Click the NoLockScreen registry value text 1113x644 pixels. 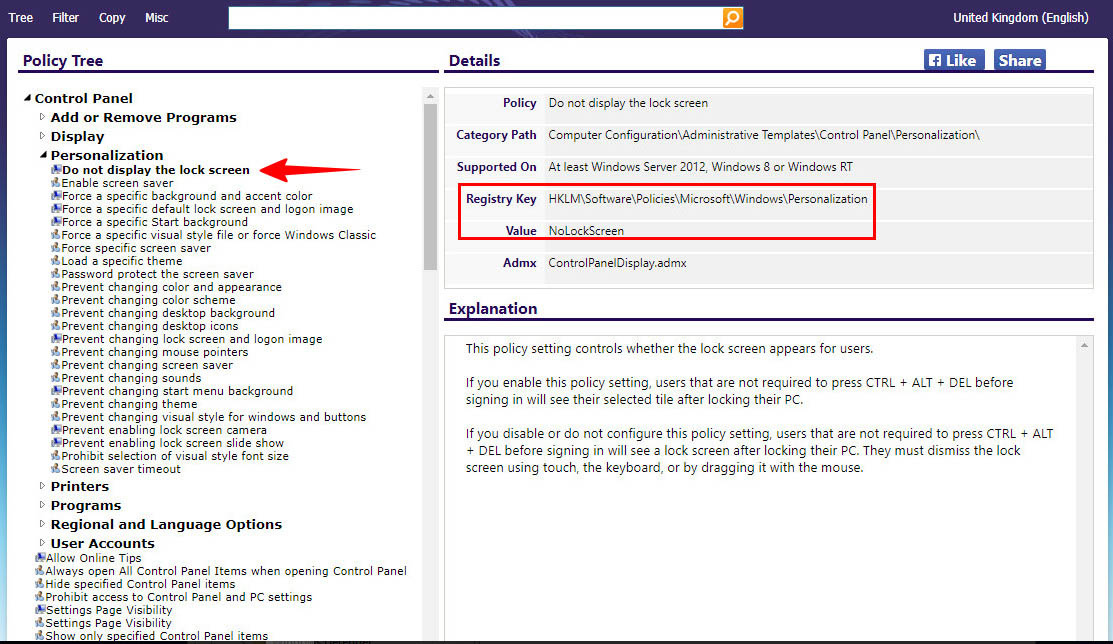tap(586, 231)
